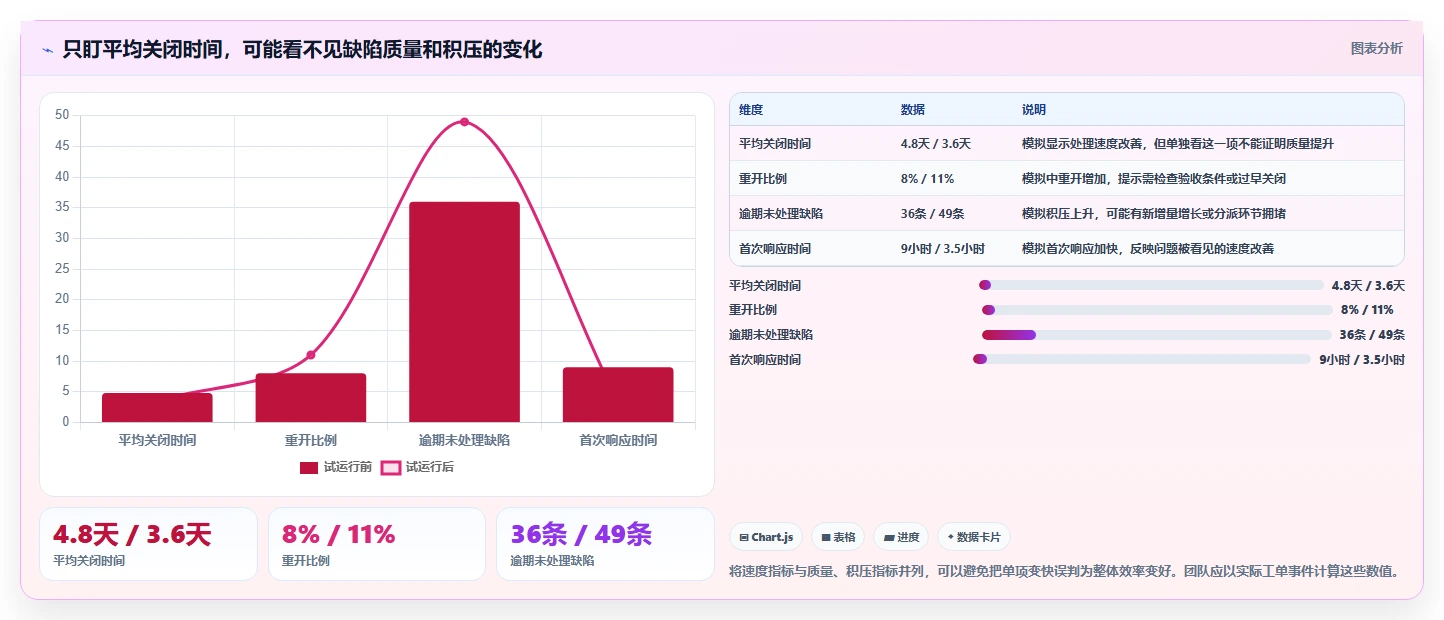1444x620 pixels.
Task: Click the 图表分析 label in header
Action: click(x=1376, y=48)
